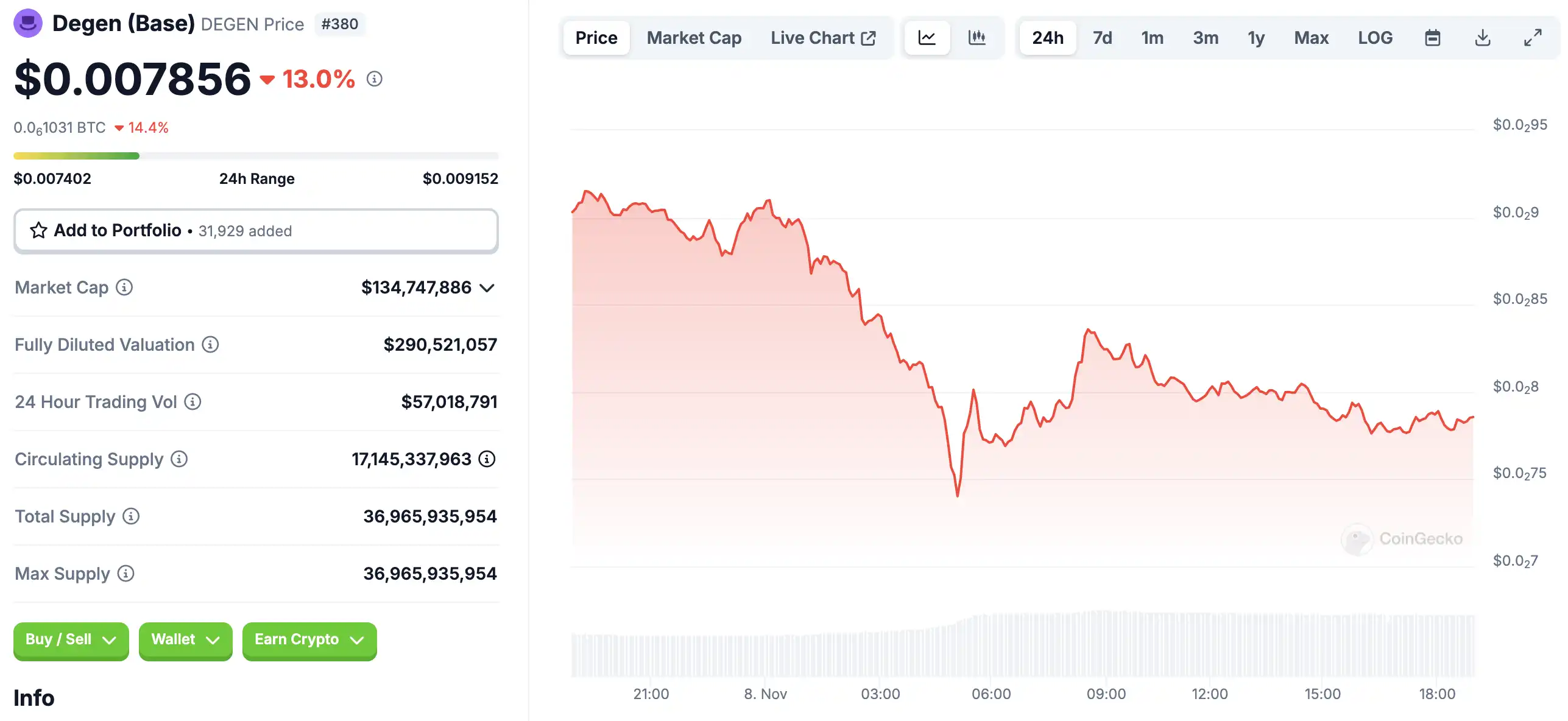Click the 24h Range price bar

256,156
